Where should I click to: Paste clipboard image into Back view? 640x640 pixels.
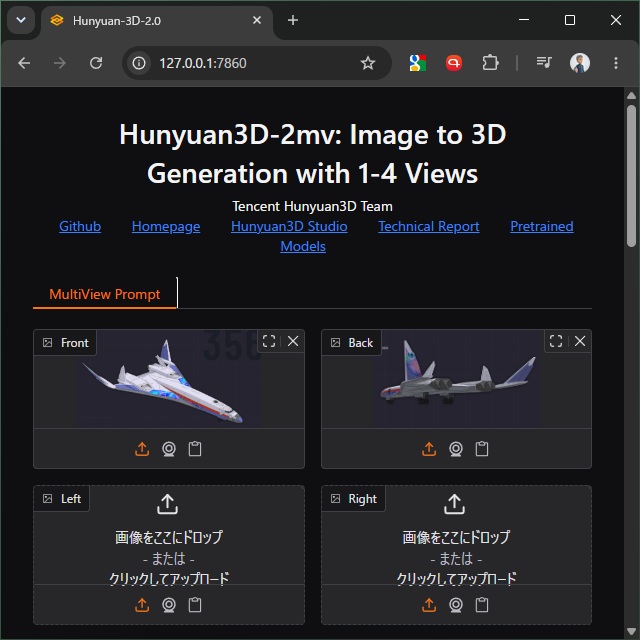click(482, 449)
